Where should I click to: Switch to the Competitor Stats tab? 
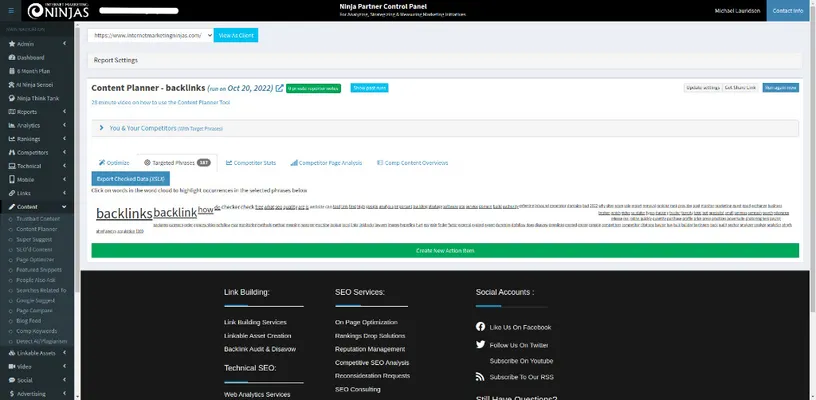[250, 162]
